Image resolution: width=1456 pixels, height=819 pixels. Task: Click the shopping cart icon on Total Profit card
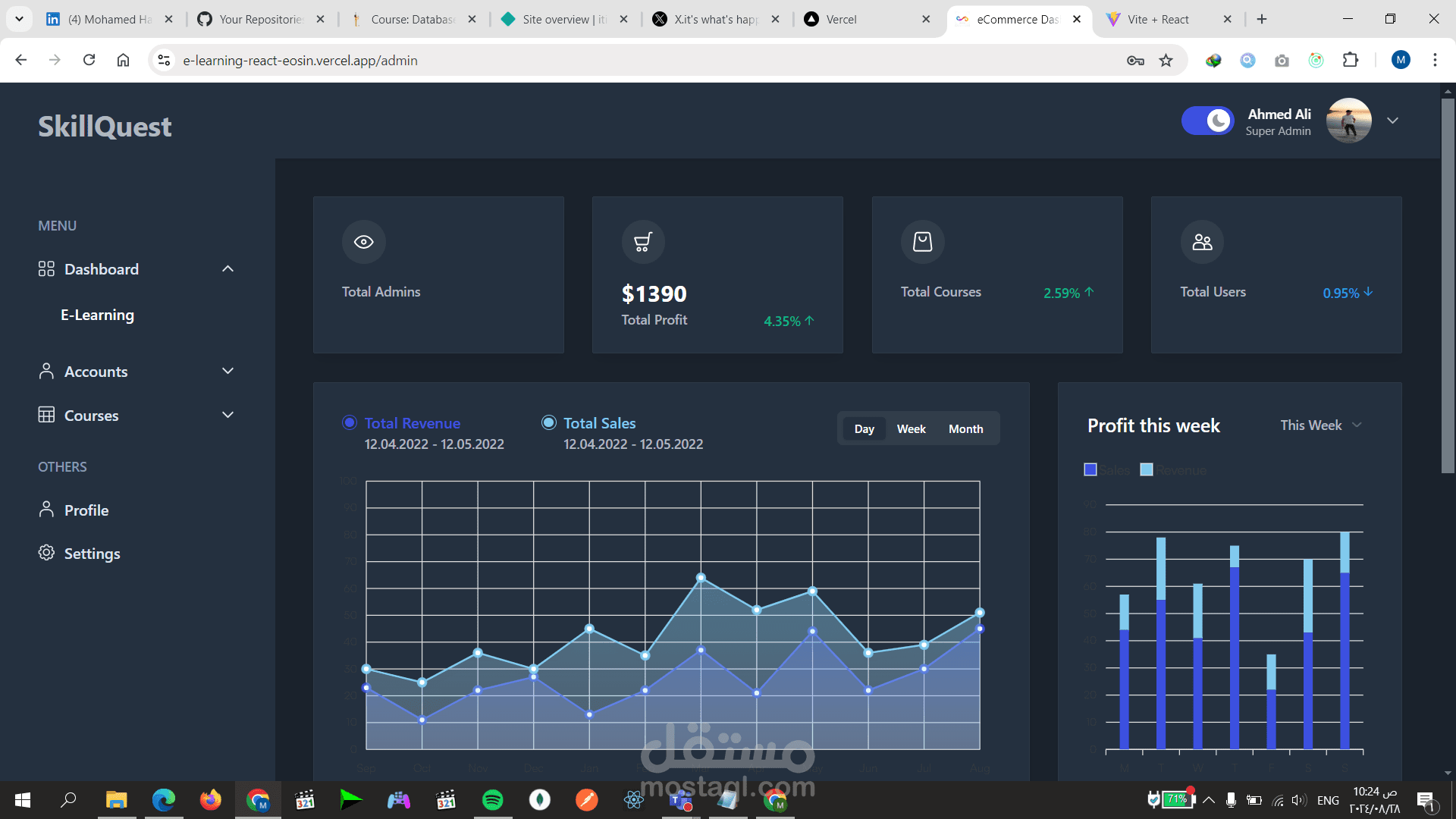643,242
